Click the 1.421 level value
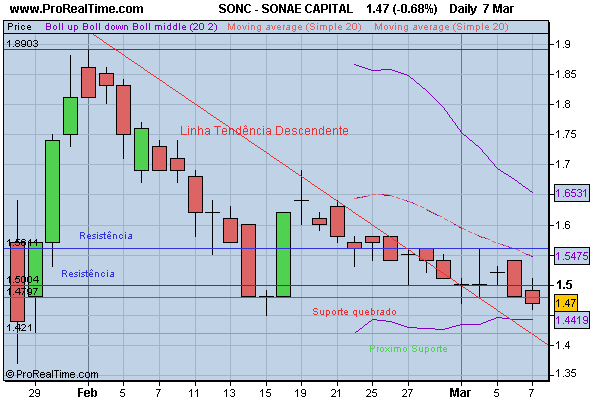The image size is (600, 400). (20, 328)
